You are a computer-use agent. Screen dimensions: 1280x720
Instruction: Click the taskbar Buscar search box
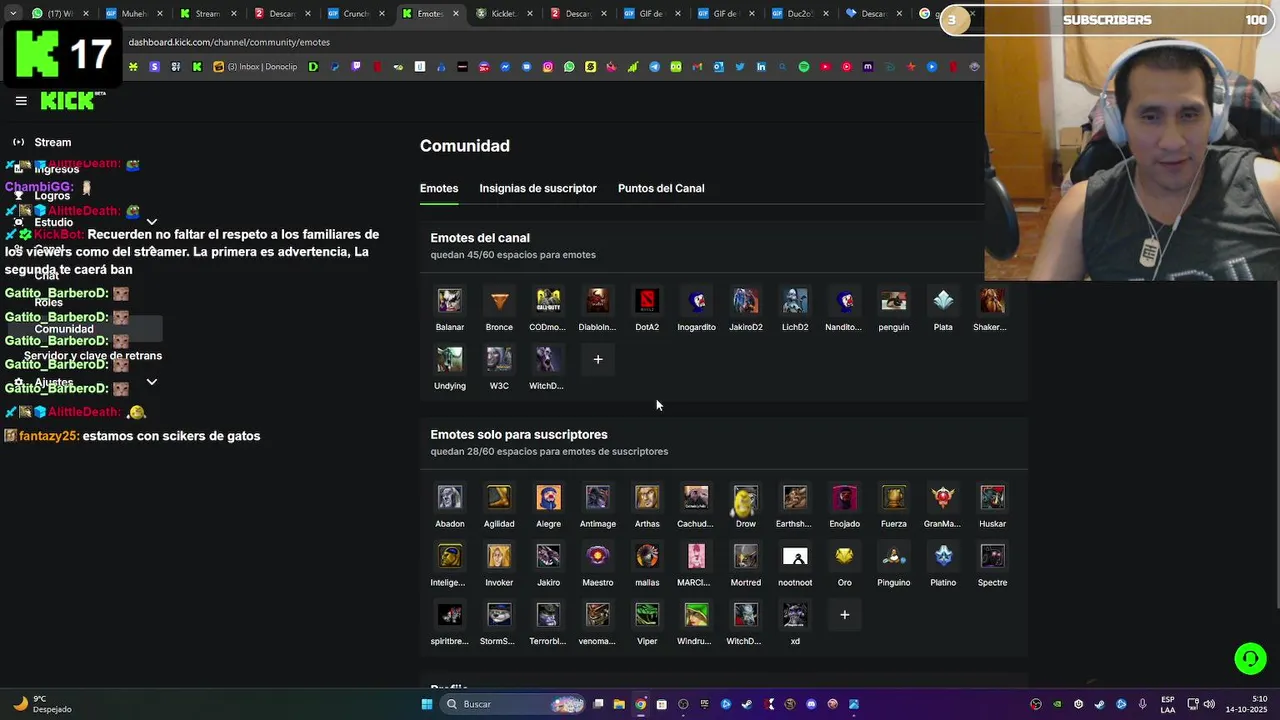coord(514,704)
